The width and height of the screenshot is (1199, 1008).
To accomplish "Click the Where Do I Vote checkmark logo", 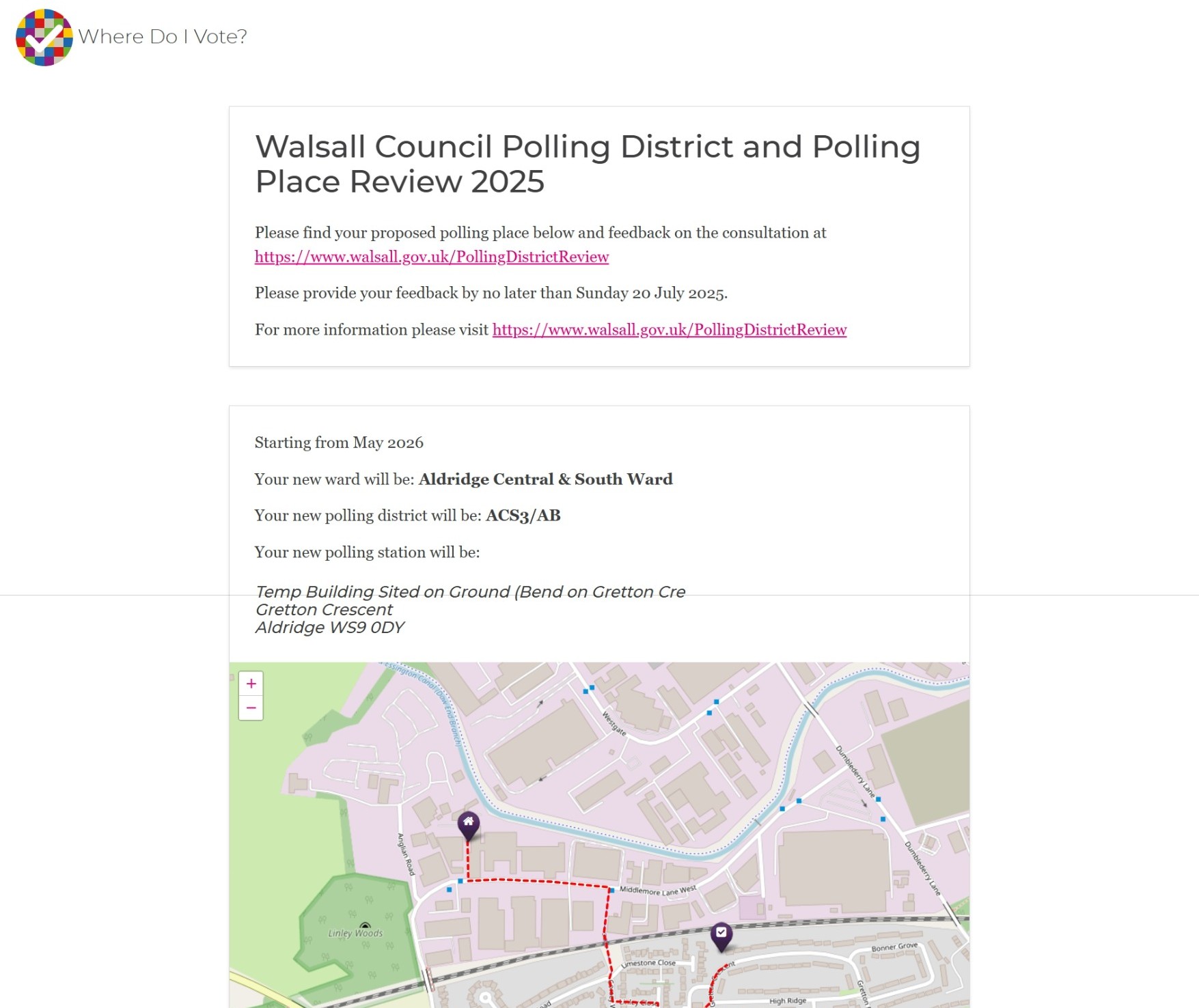I will click(44, 38).
